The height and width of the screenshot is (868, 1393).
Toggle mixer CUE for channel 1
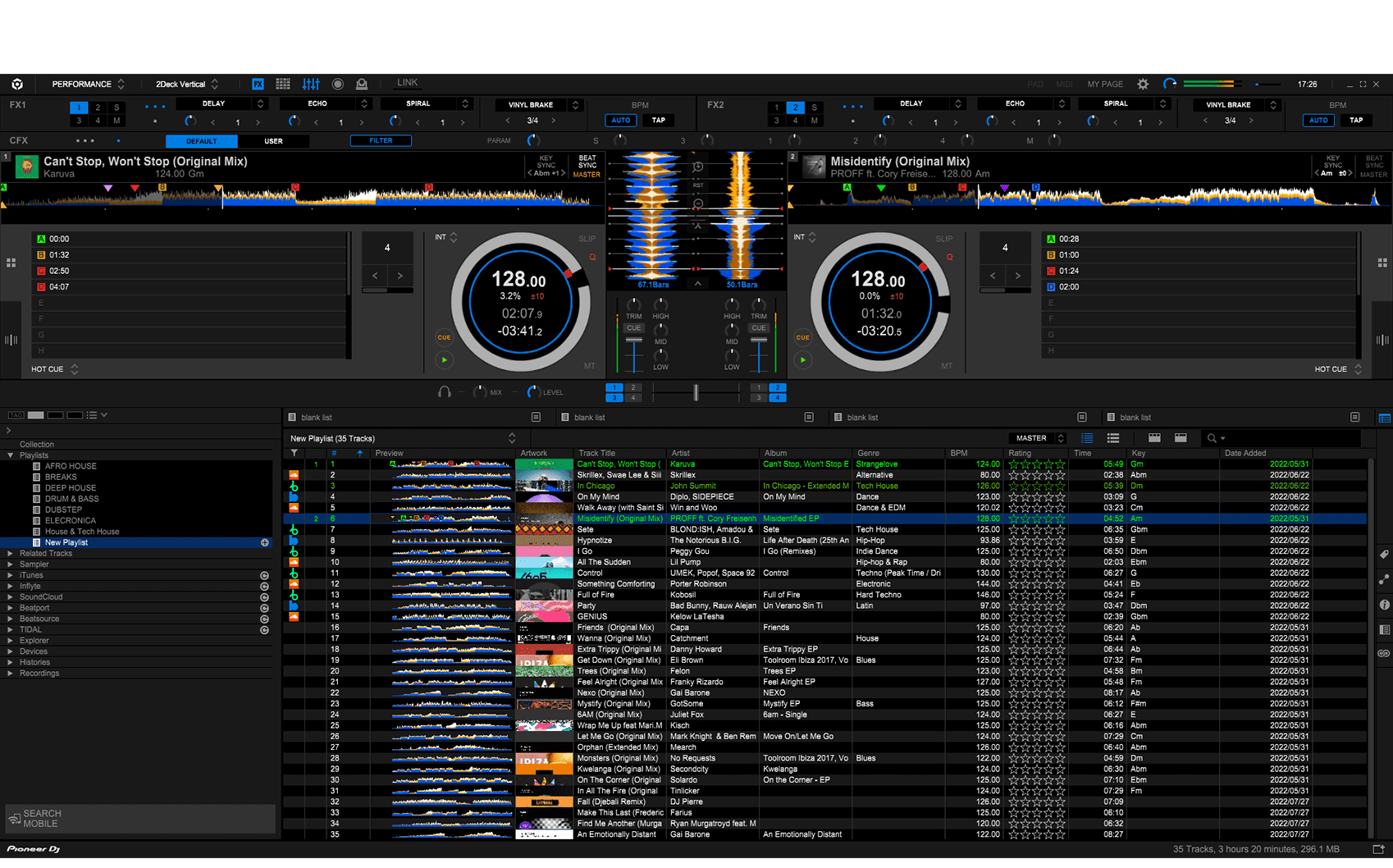(633, 328)
